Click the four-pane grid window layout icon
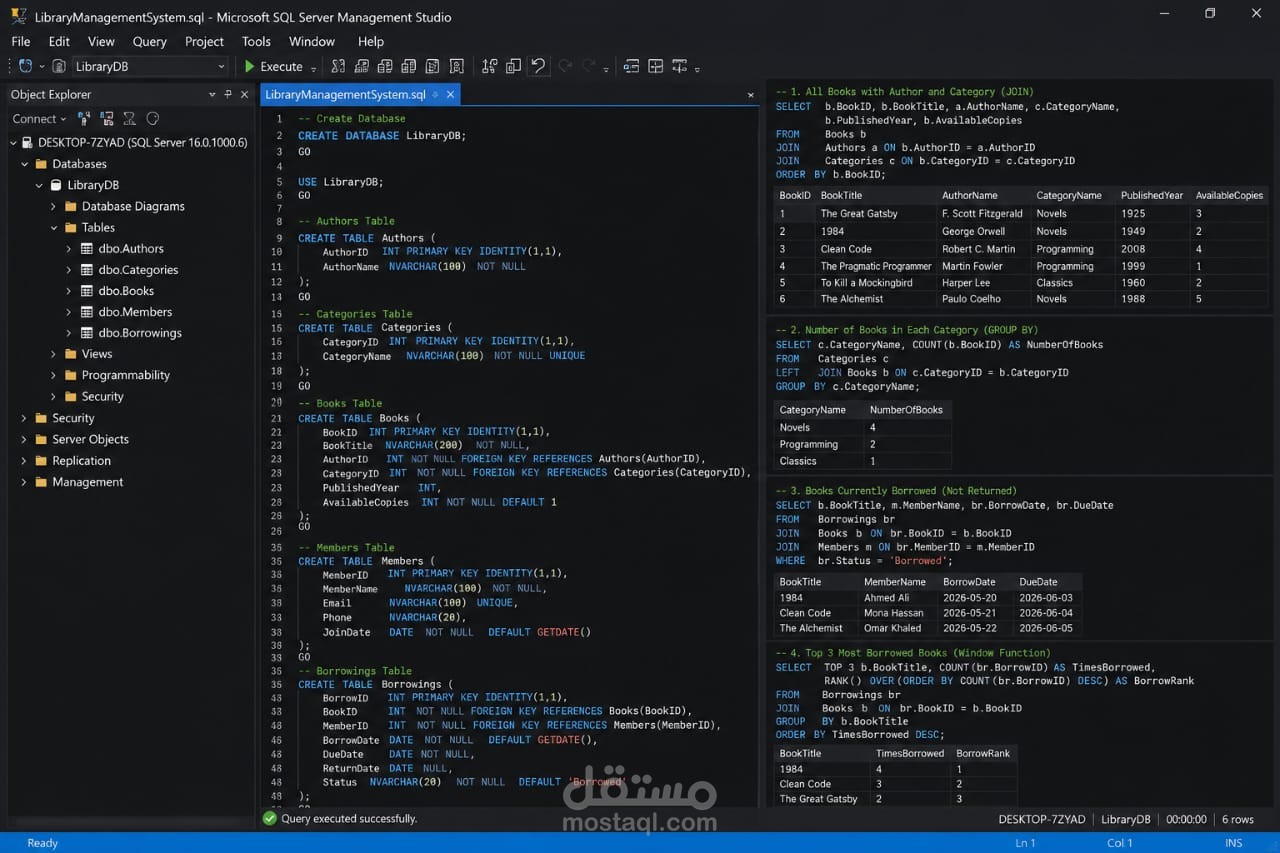Viewport: 1280px width, 853px height. (x=655, y=66)
